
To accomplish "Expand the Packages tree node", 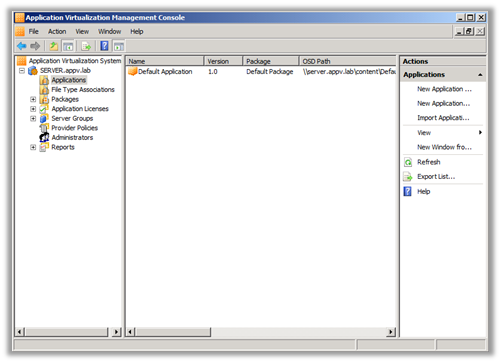I will click(x=33, y=99).
